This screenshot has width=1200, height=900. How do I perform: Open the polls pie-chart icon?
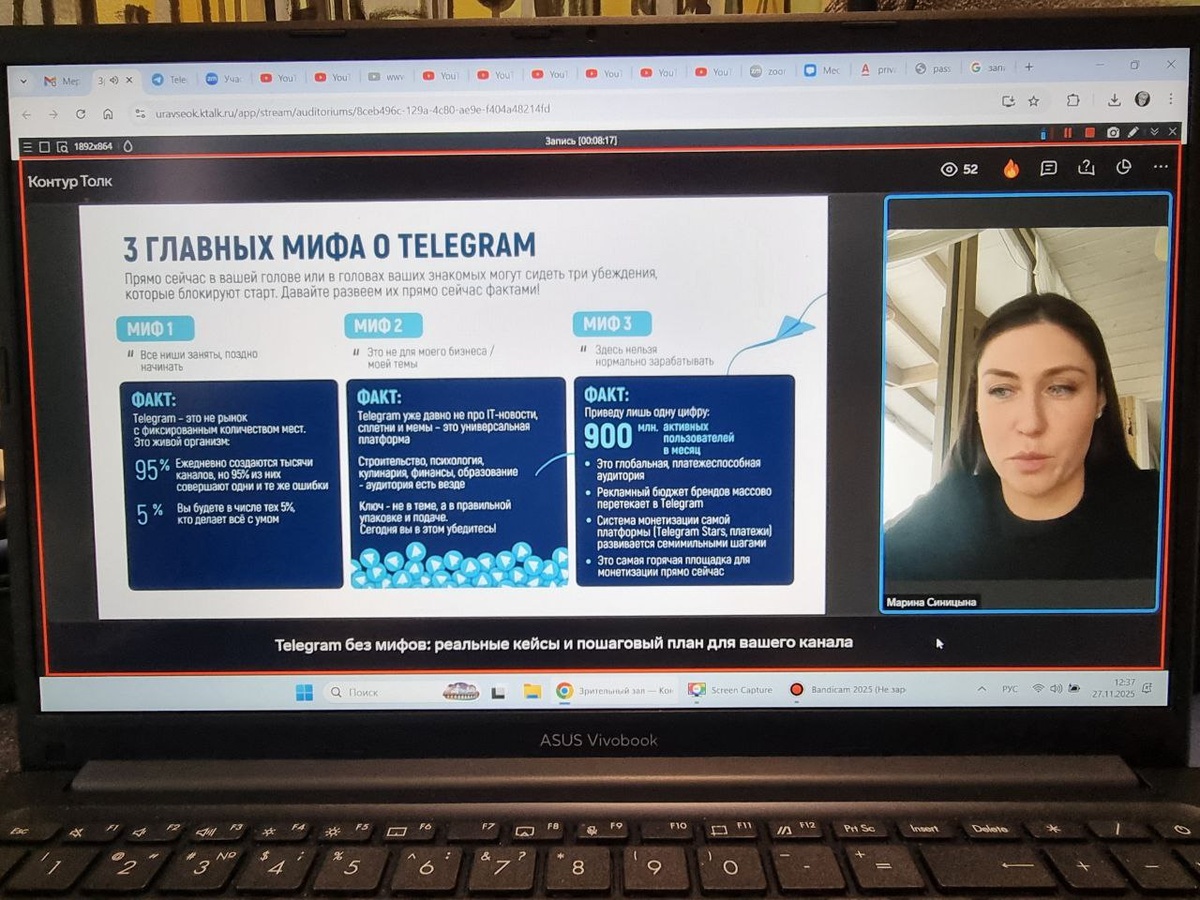pyautogui.click(x=1123, y=167)
